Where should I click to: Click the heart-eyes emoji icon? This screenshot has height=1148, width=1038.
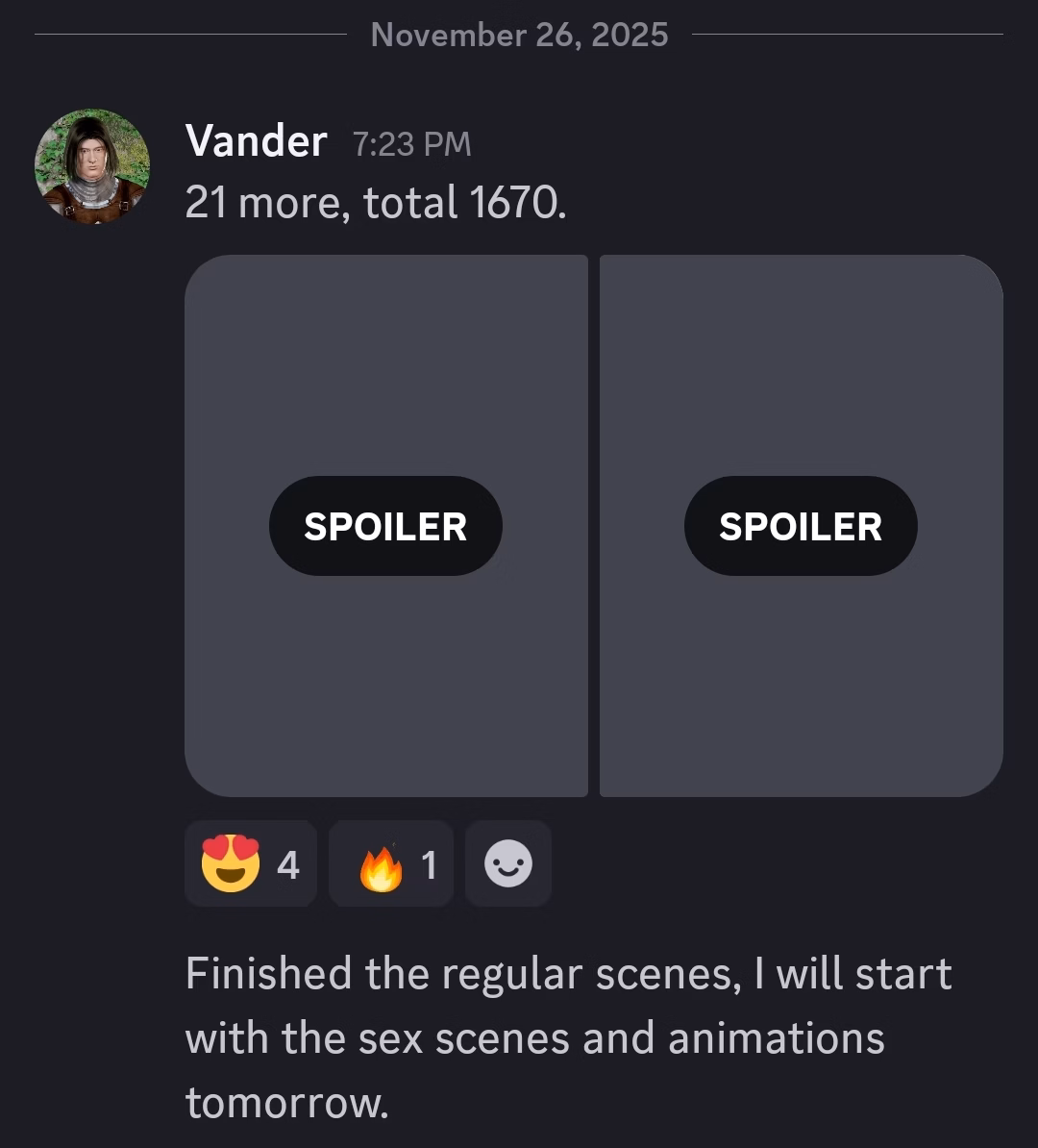click(231, 863)
